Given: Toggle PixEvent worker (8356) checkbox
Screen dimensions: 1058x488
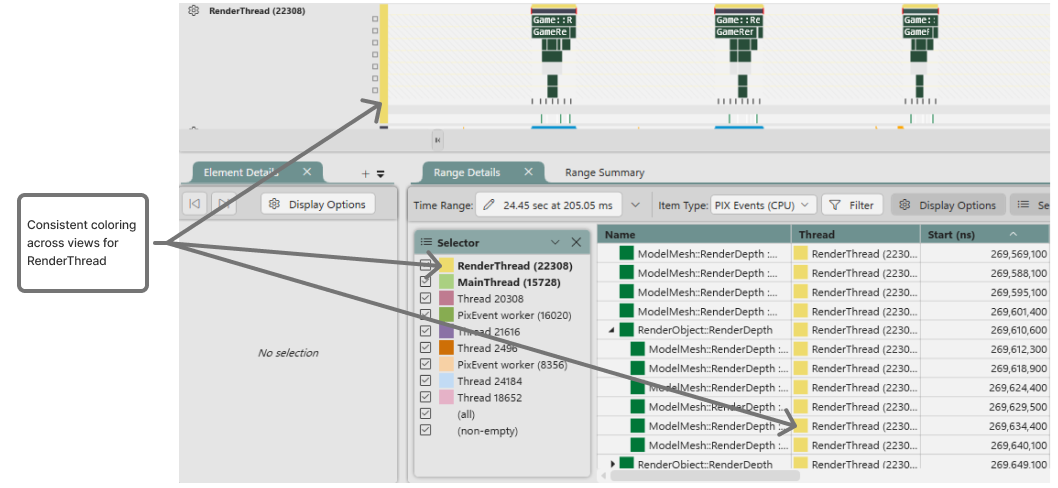Looking at the screenshot, I should tap(425, 364).
